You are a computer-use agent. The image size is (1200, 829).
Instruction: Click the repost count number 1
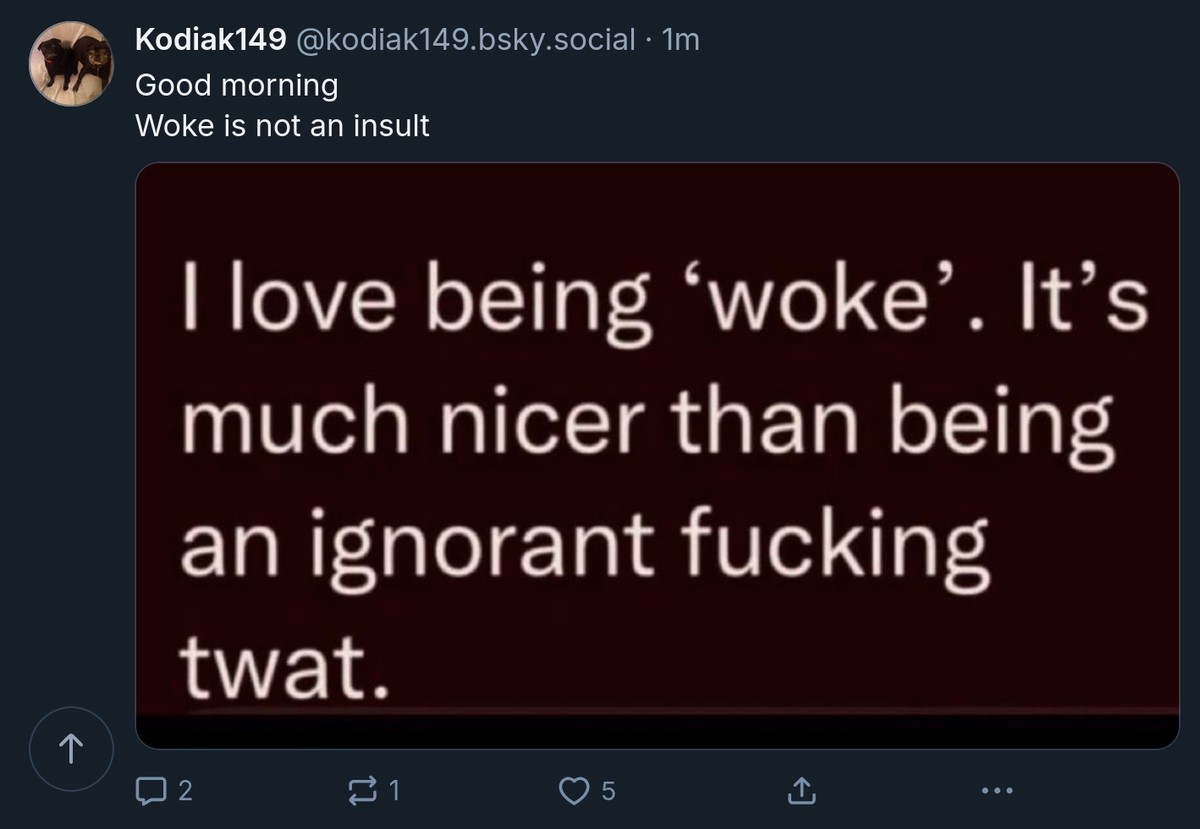pyautogui.click(x=395, y=792)
